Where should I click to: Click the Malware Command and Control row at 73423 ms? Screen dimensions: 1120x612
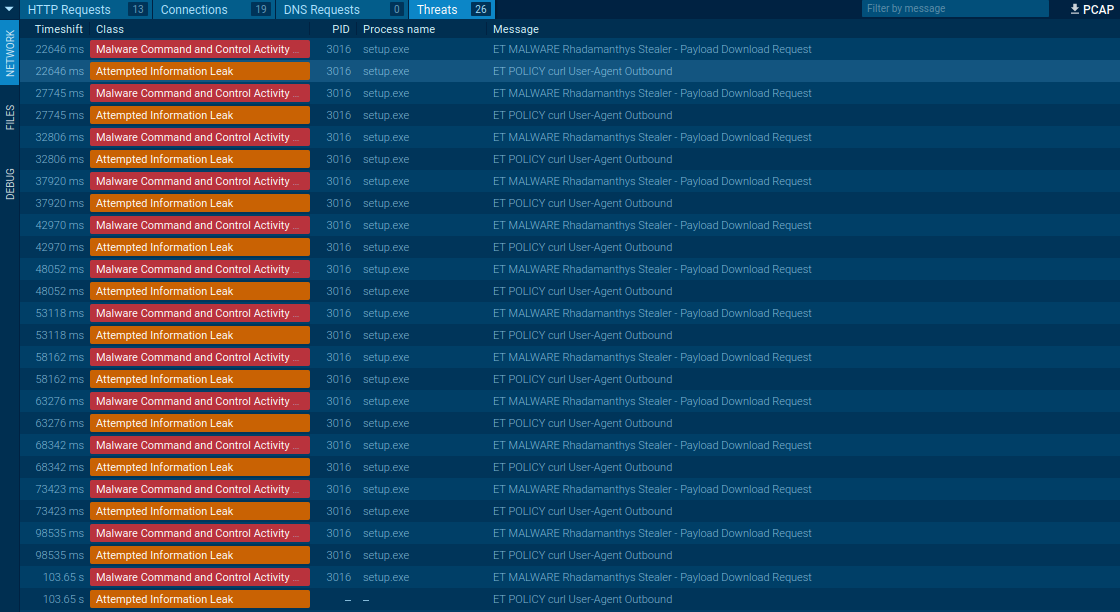click(x=569, y=489)
